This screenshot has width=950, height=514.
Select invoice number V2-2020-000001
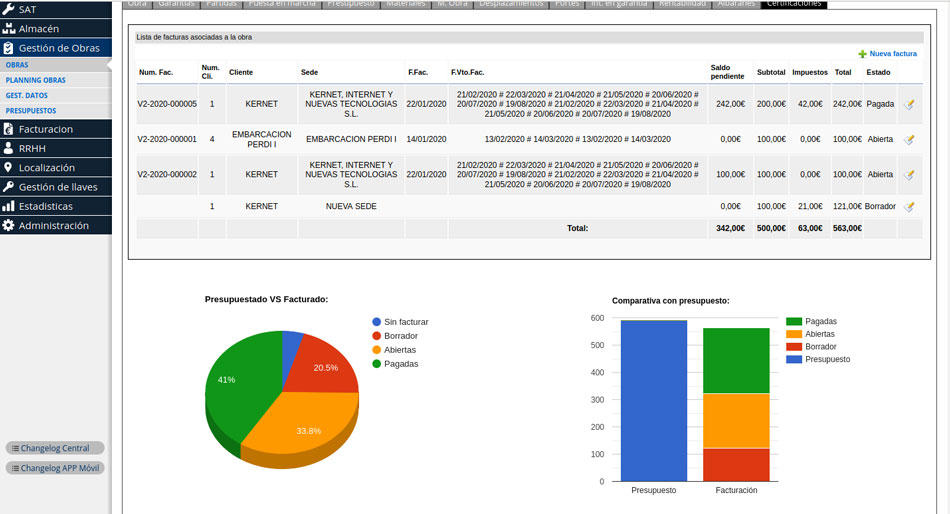pyautogui.click(x=167, y=139)
